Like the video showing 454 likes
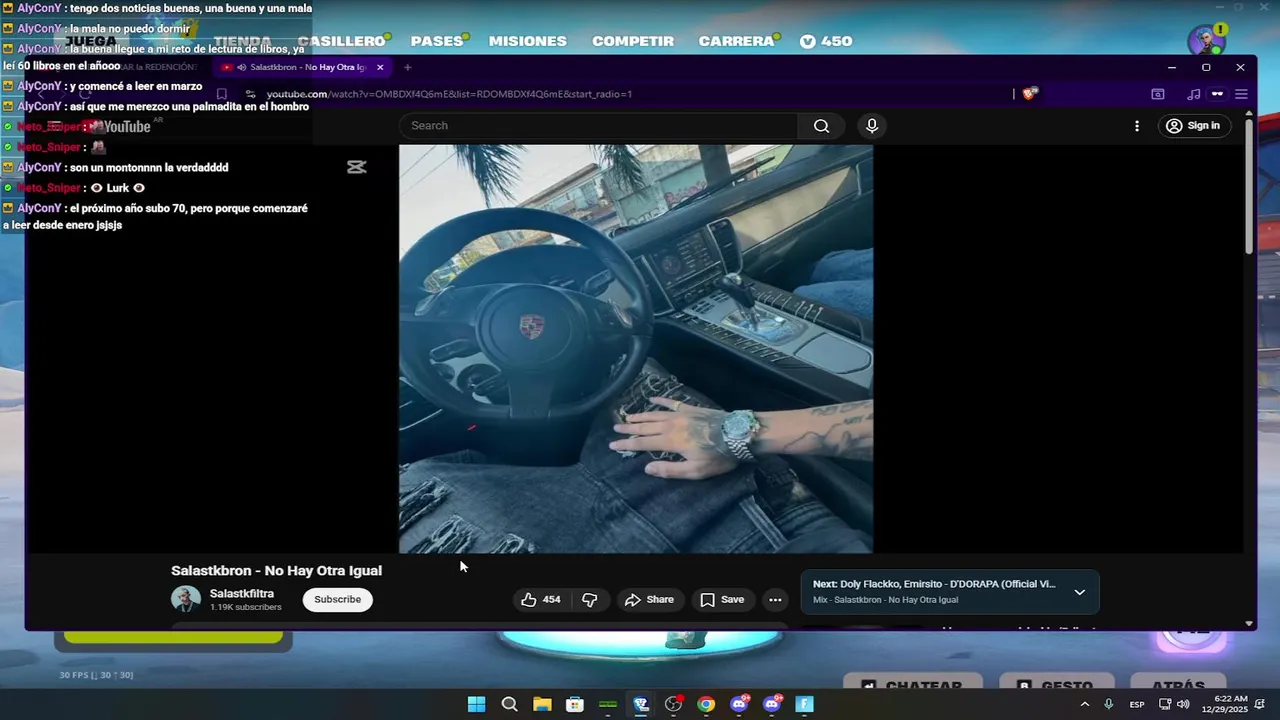Screen dimensions: 1280x720 540,600
